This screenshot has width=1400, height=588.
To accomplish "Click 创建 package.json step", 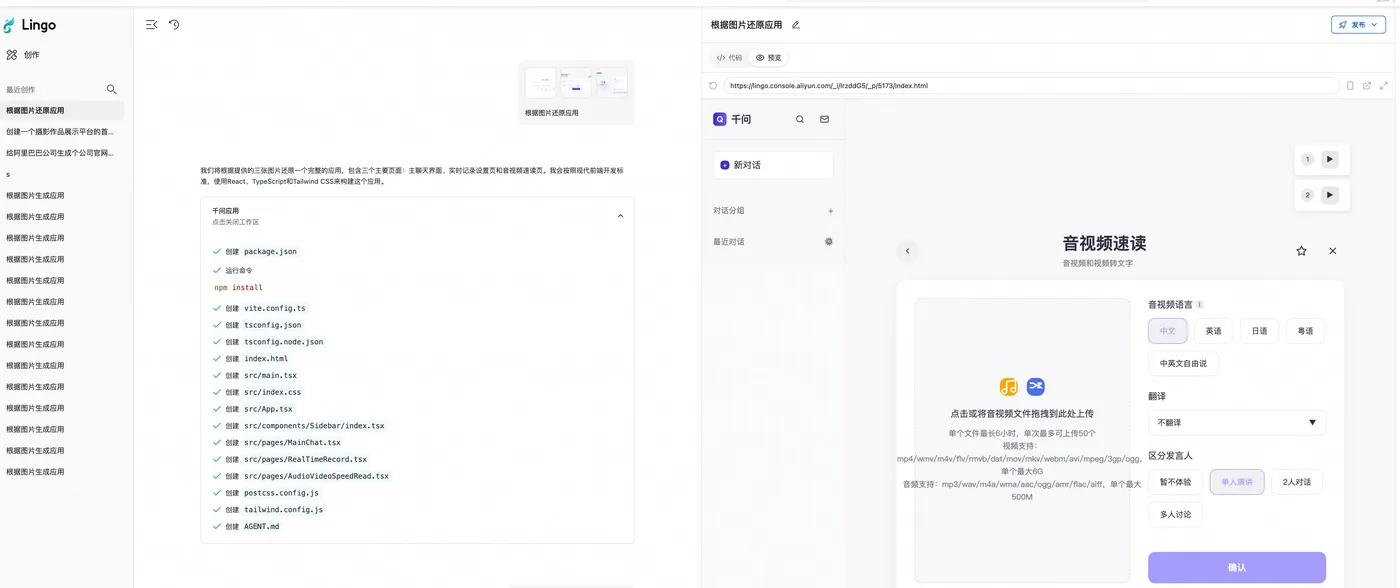I will [x=255, y=252].
